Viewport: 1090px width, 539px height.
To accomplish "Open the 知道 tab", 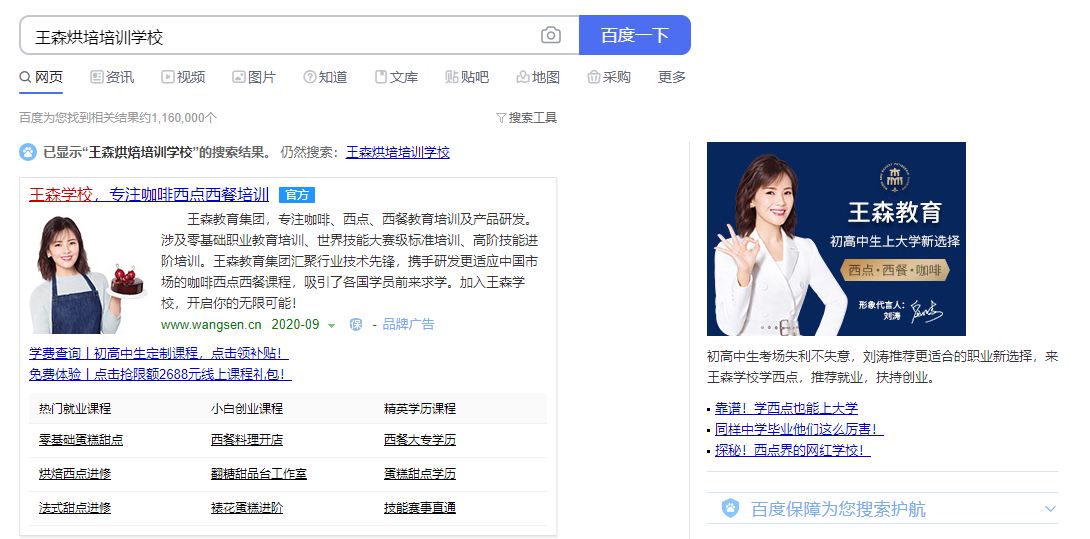I will point(325,77).
